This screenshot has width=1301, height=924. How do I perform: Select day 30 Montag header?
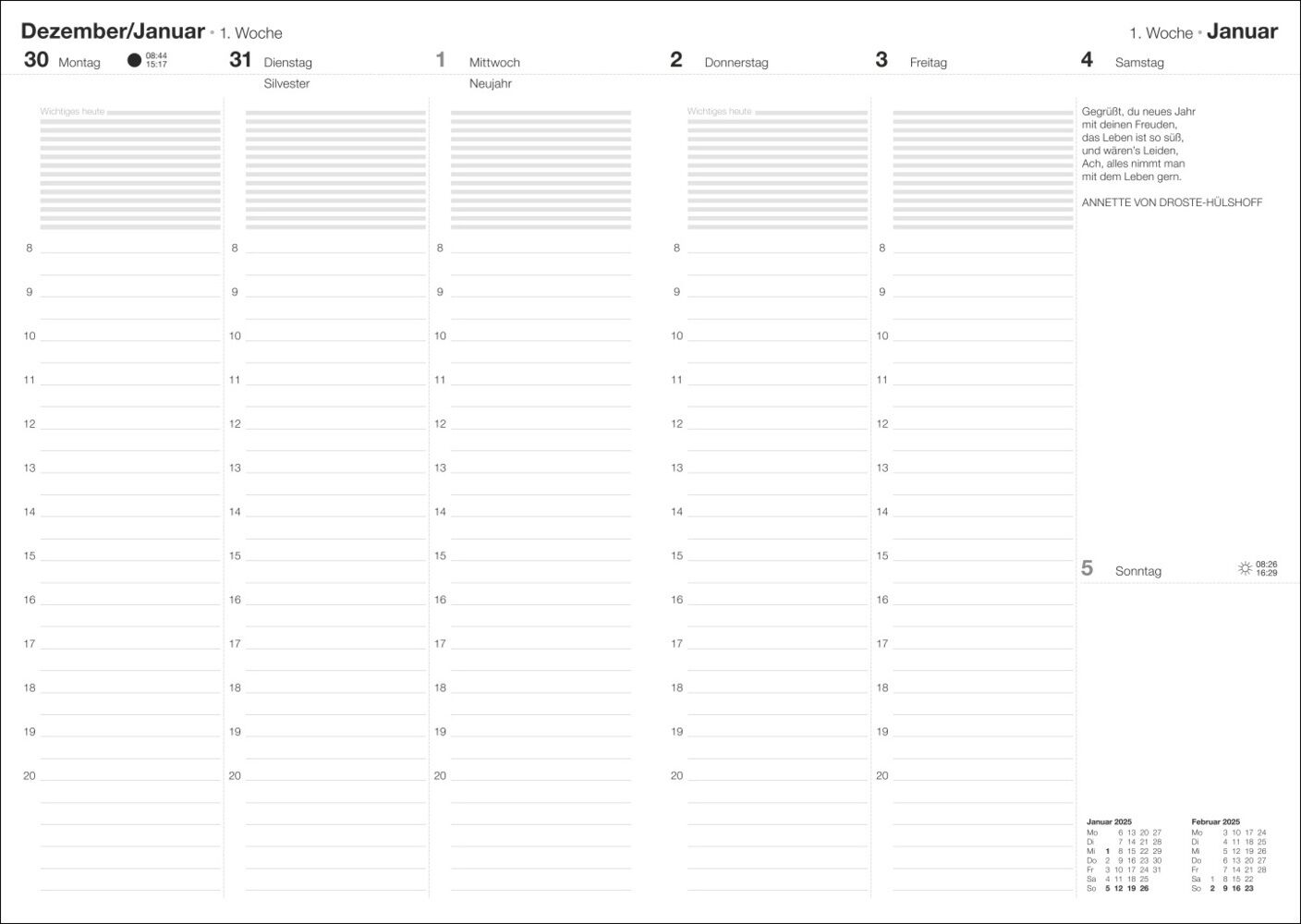62,61
